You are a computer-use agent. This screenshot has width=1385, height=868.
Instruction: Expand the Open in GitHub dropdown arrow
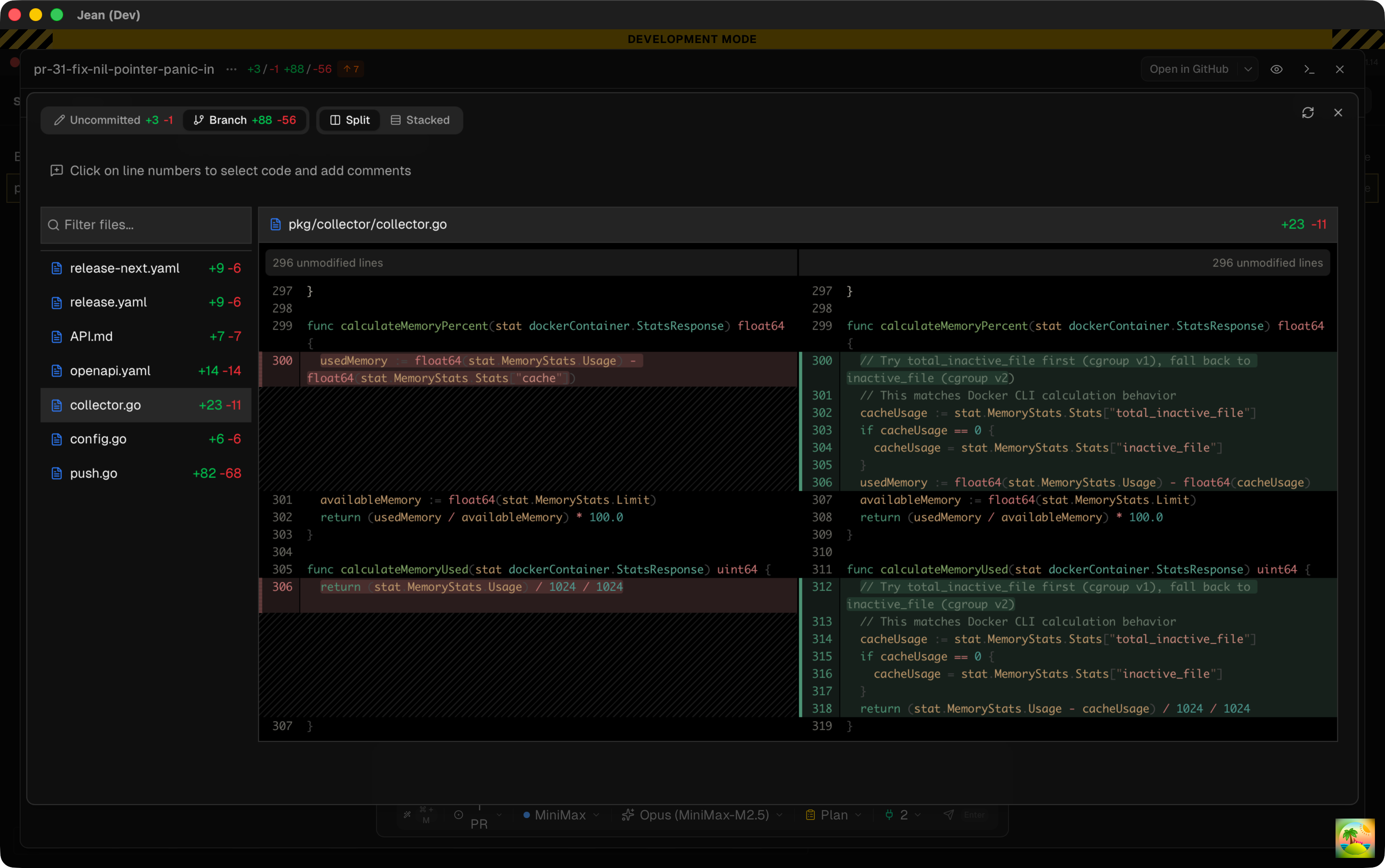tap(1248, 69)
